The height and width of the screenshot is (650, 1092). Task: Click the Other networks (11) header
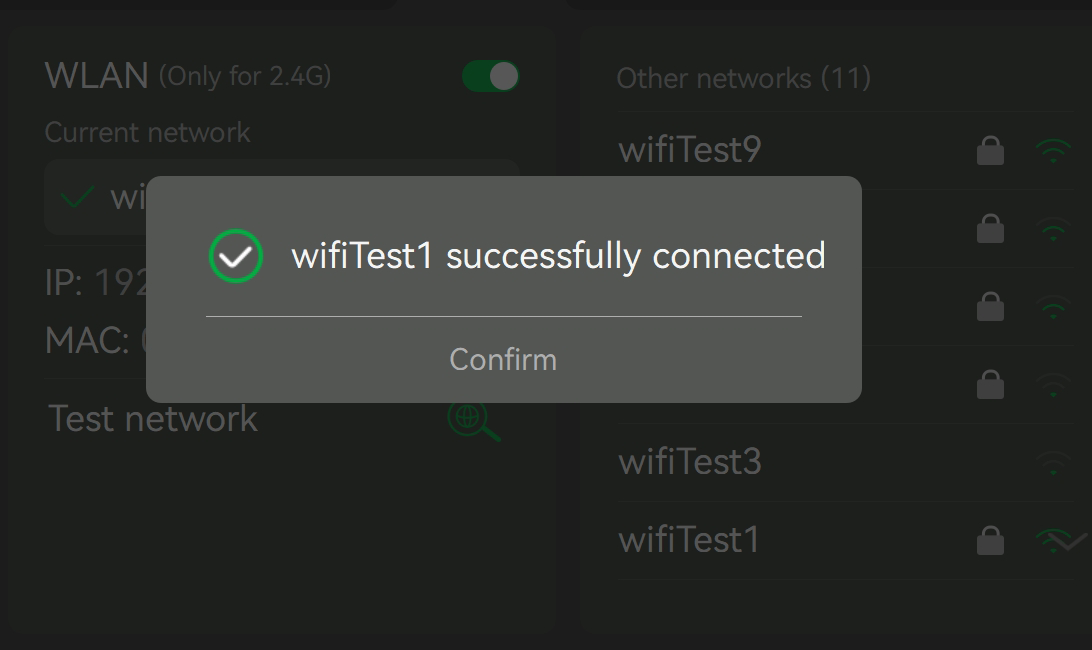(x=744, y=78)
